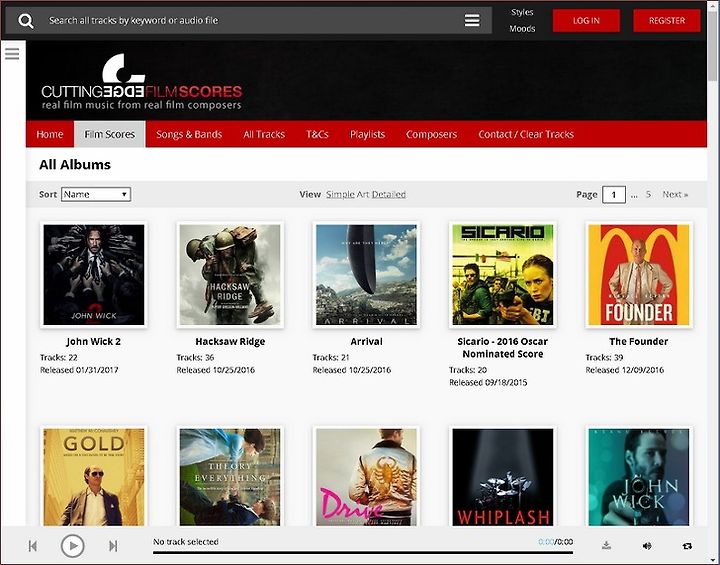The image size is (720, 565).
Task: Skip to next track in player
Action: coord(113,546)
